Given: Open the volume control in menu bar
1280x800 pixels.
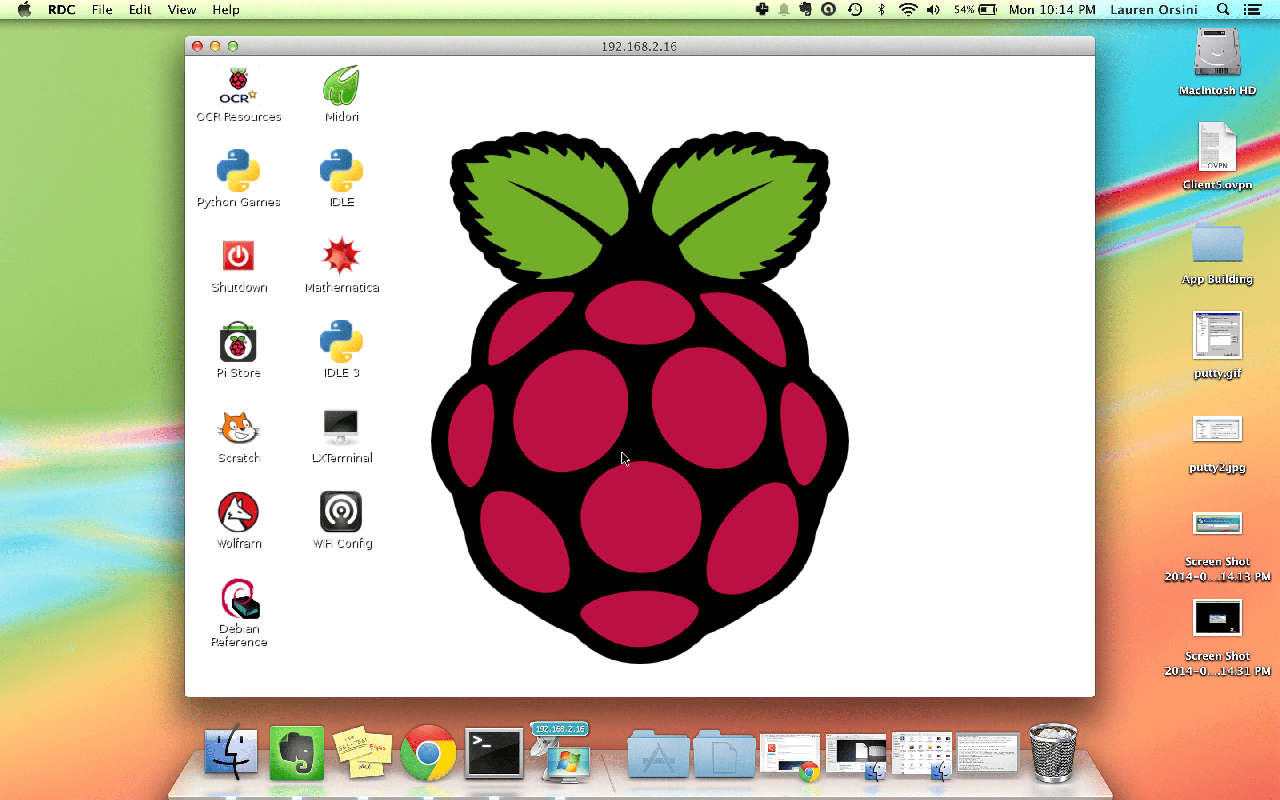Looking at the screenshot, I should pyautogui.click(x=933, y=9).
